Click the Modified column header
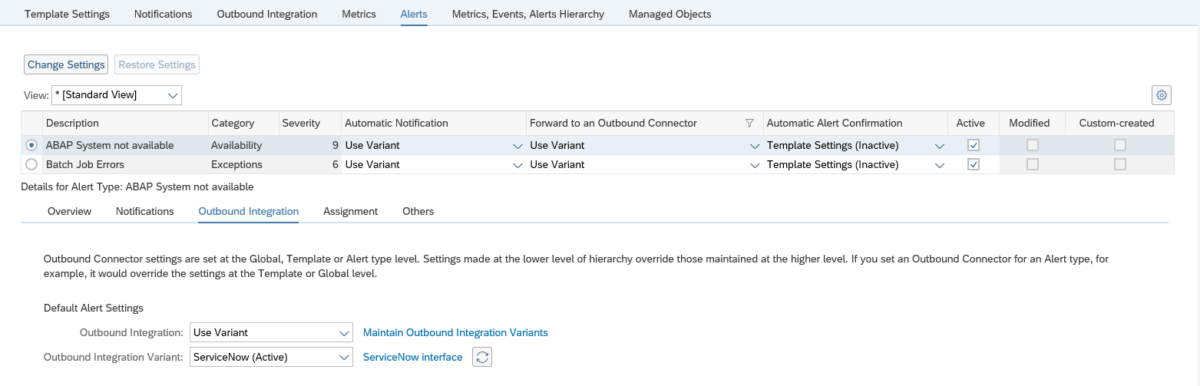1200x386 pixels. 1029,123
